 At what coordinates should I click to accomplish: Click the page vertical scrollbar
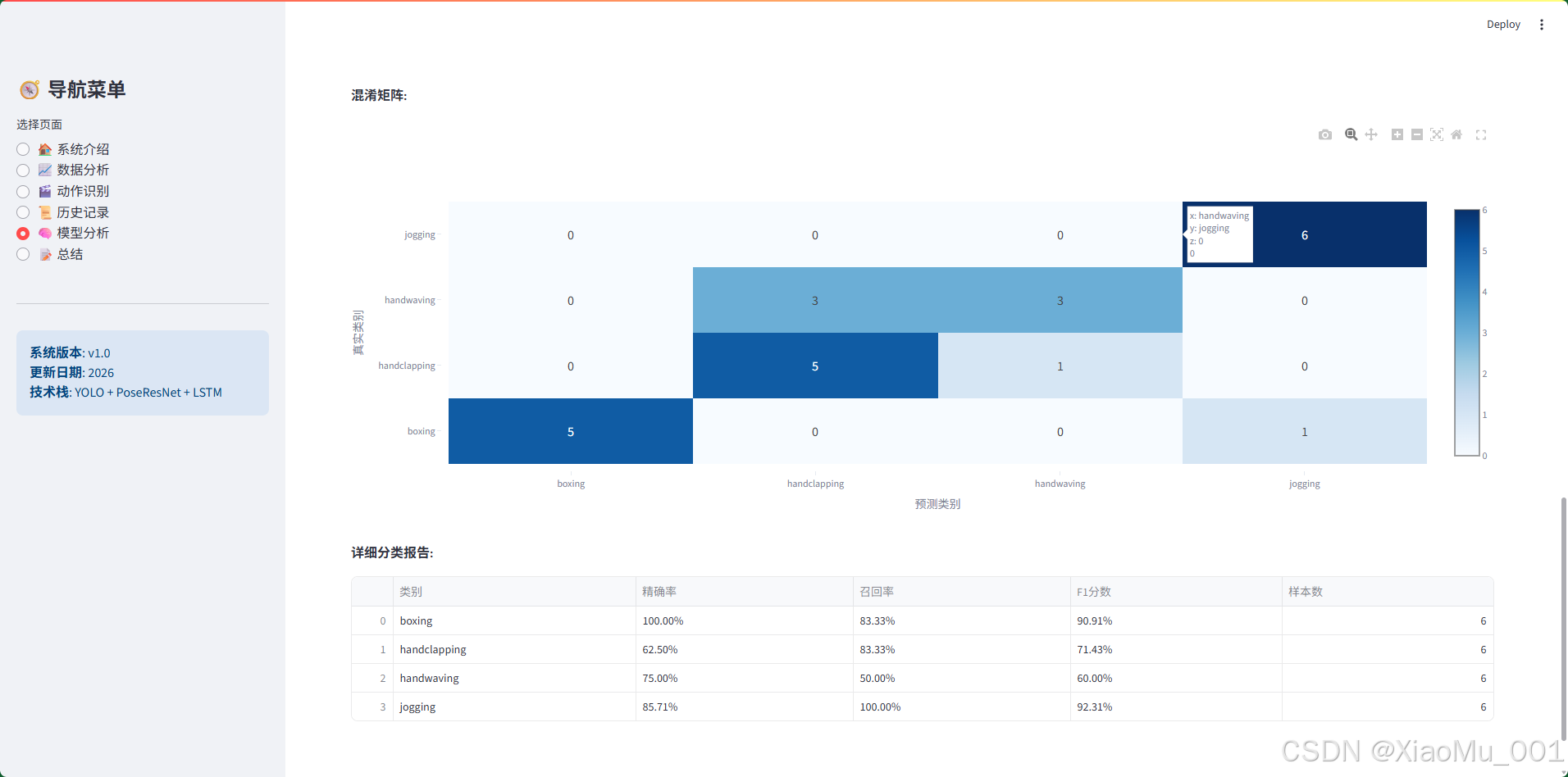click(x=1563, y=619)
